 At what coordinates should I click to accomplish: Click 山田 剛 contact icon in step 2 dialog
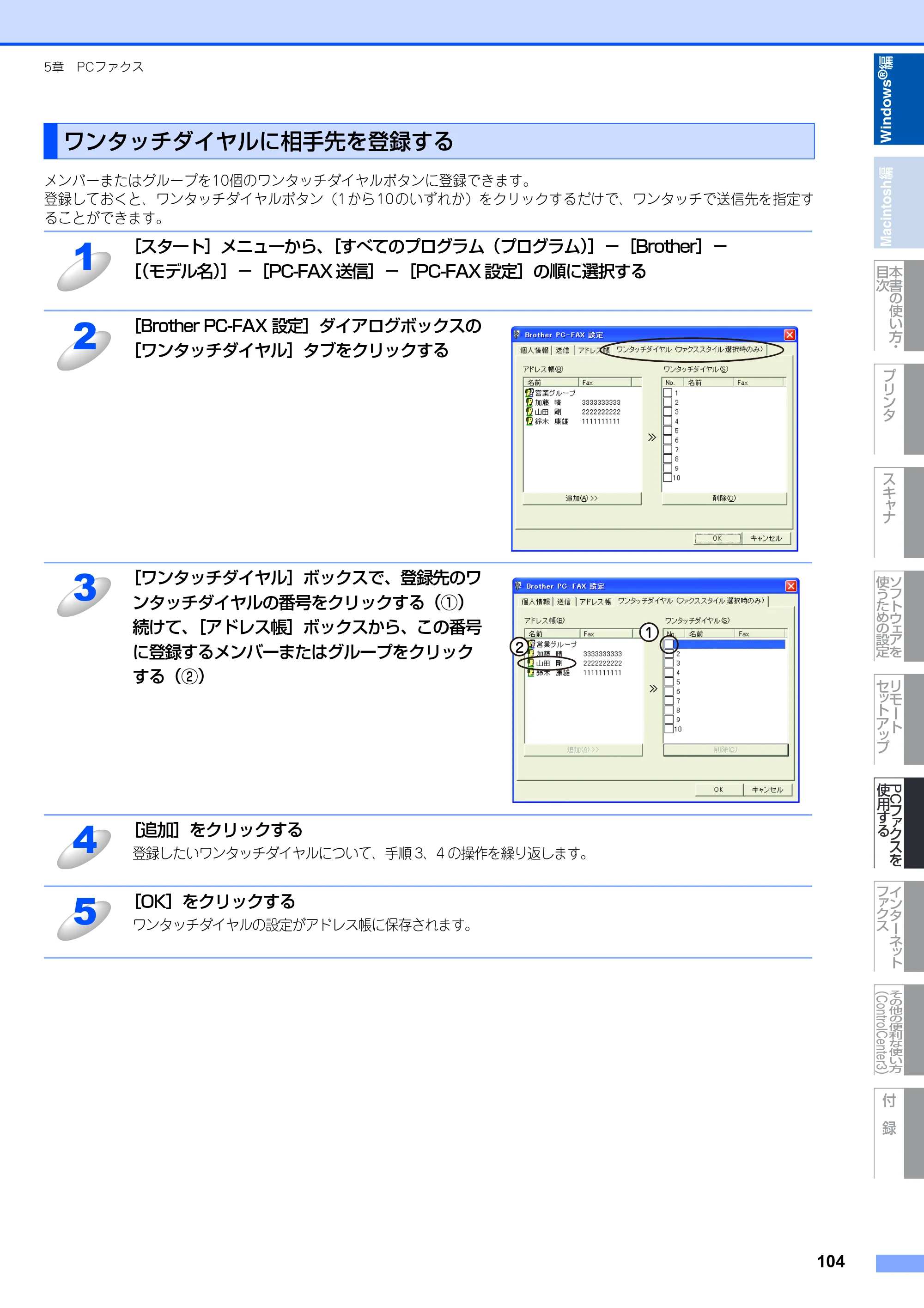(529, 411)
